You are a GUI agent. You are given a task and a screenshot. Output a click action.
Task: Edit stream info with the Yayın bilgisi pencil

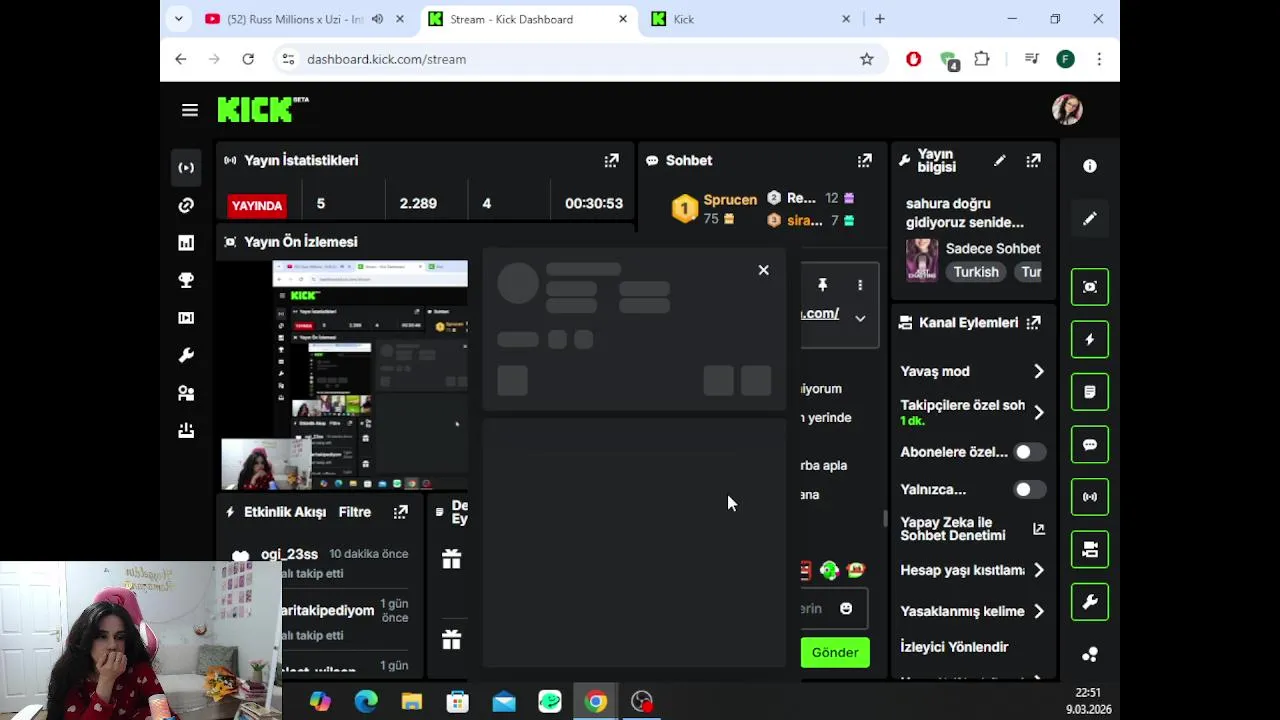(999, 160)
